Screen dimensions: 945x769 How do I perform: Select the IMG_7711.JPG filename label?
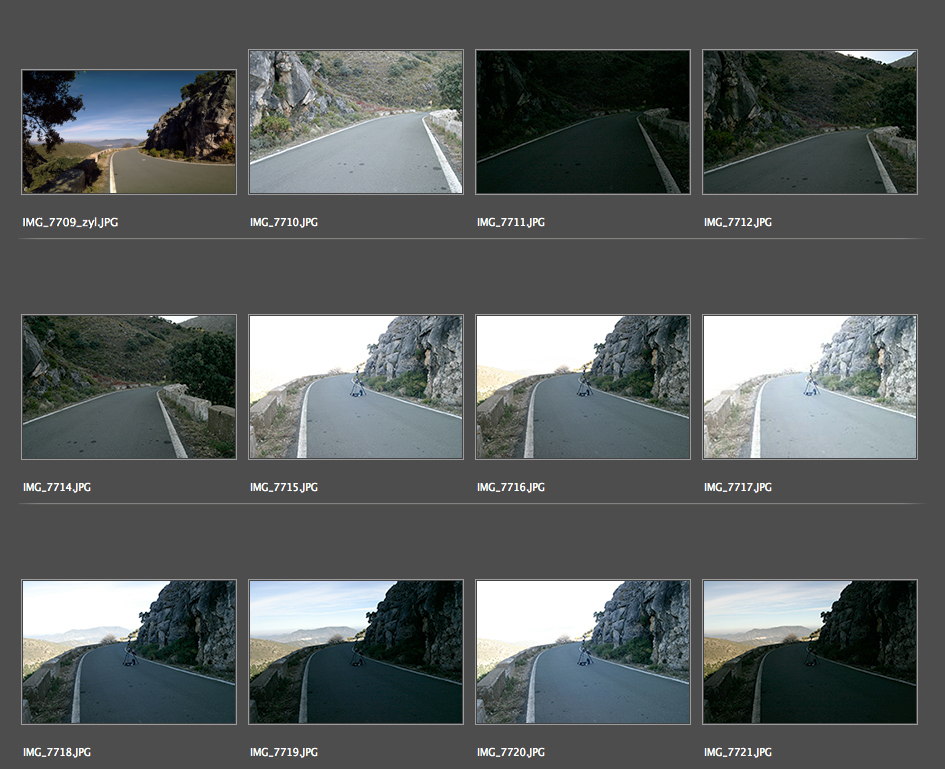(x=511, y=222)
